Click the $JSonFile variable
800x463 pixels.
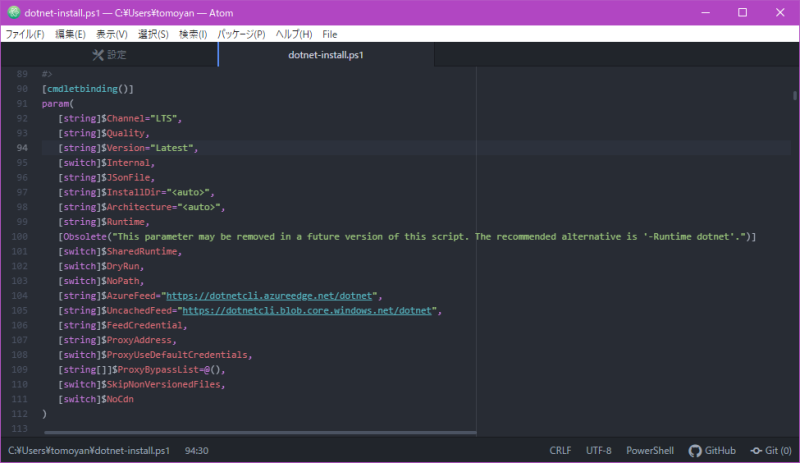[126, 178]
